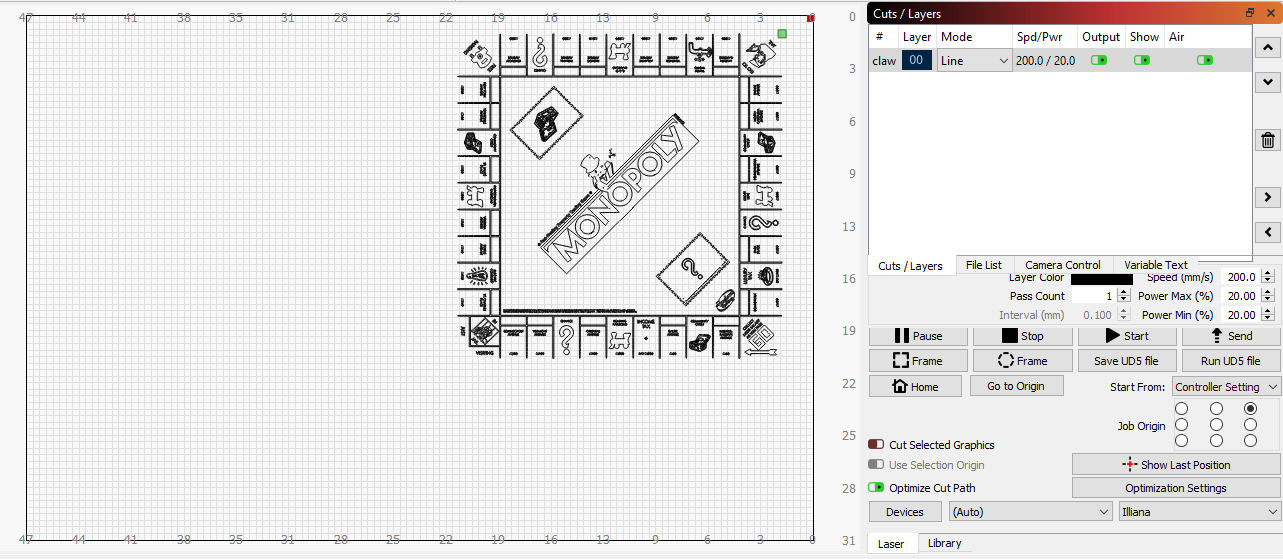1283x559 pixels.
Task: Show the last laser position
Action: point(1176,465)
